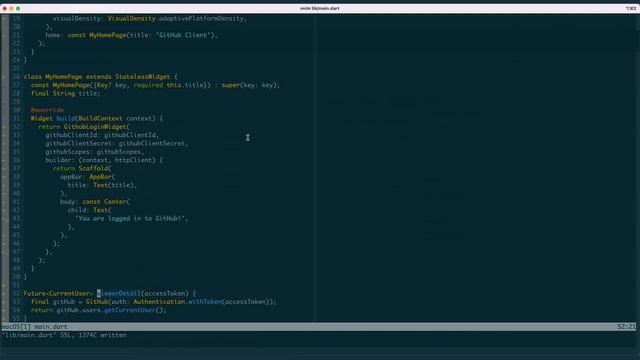Click the '@override' annotation

click(x=47, y=110)
